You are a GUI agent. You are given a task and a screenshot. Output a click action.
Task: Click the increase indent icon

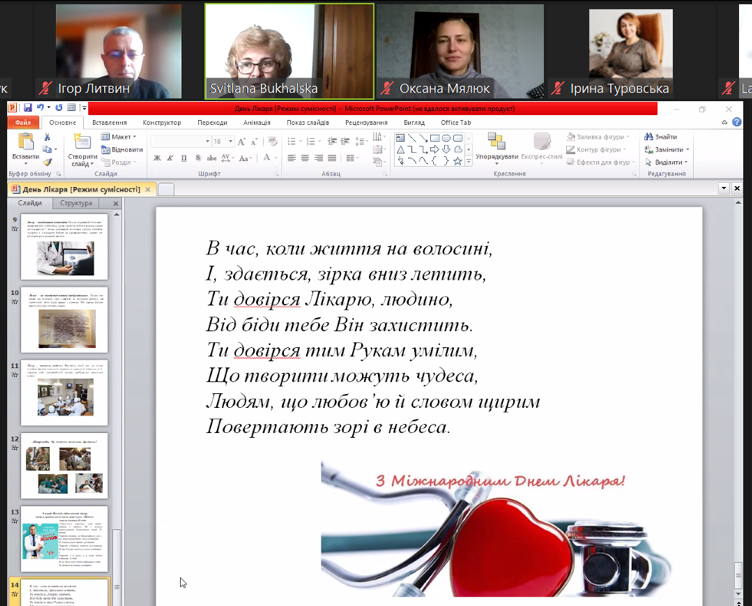345,141
